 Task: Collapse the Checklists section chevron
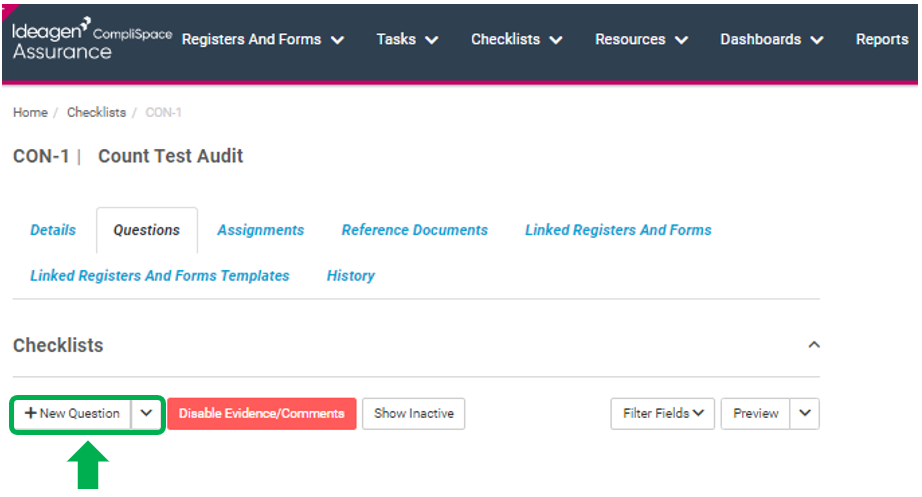[814, 345]
